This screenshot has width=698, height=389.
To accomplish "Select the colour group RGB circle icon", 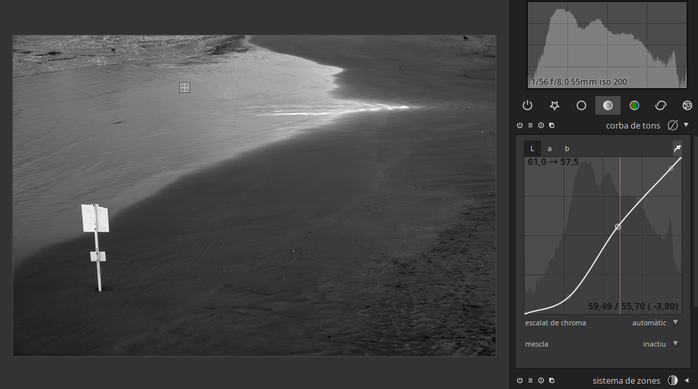I will click(x=634, y=105).
